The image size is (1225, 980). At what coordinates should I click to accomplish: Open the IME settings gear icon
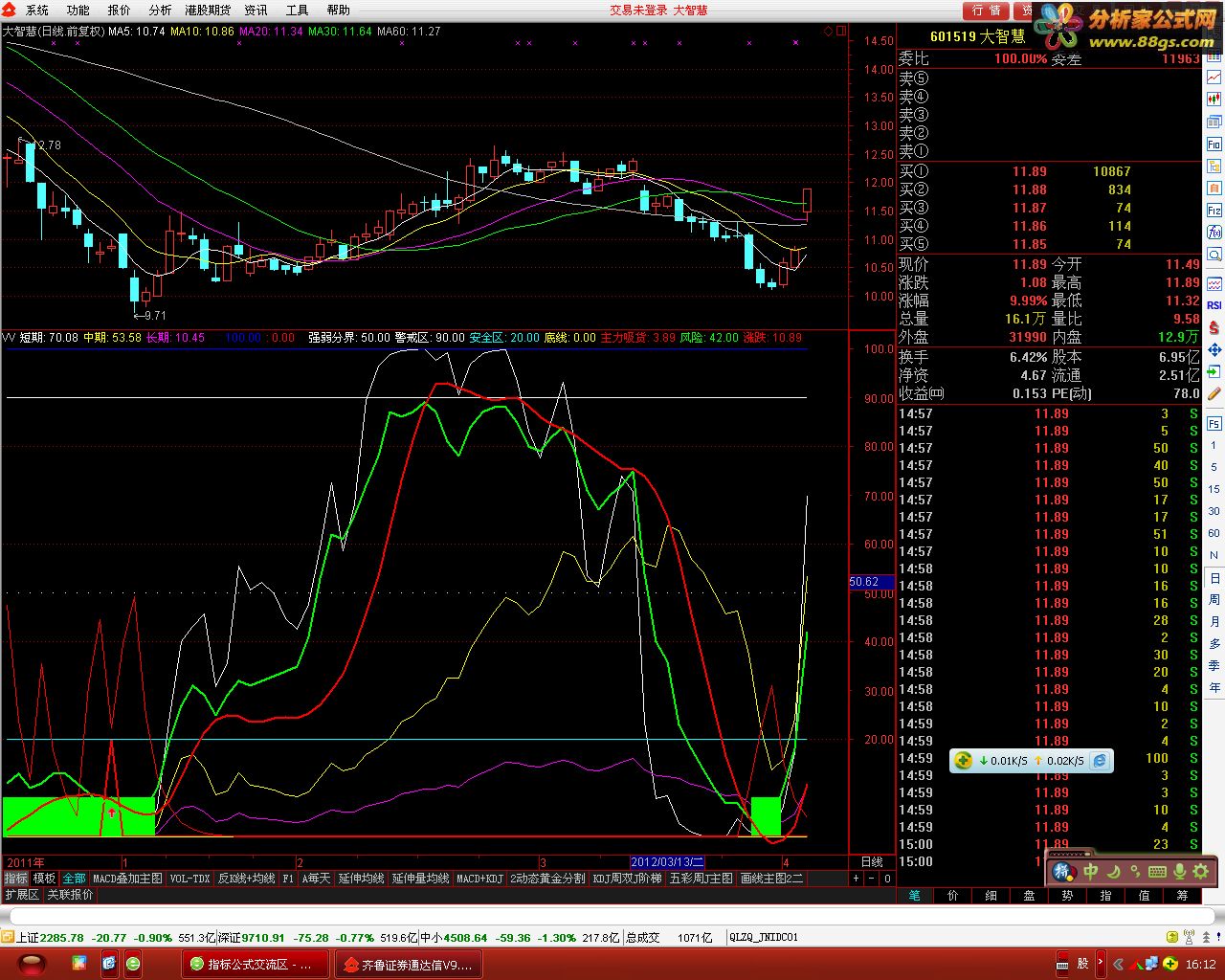pos(1199,871)
